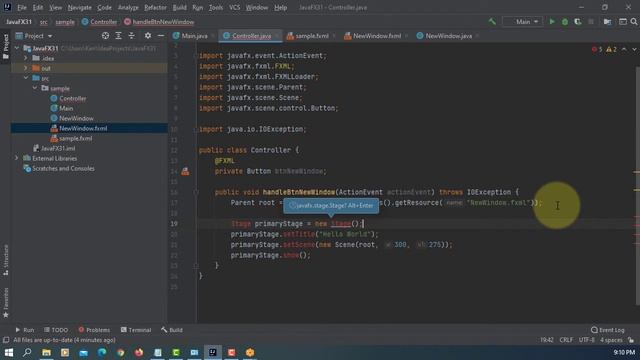The image size is (640, 360).
Task: Open File Explorer from the taskbar
Action: click(46, 352)
